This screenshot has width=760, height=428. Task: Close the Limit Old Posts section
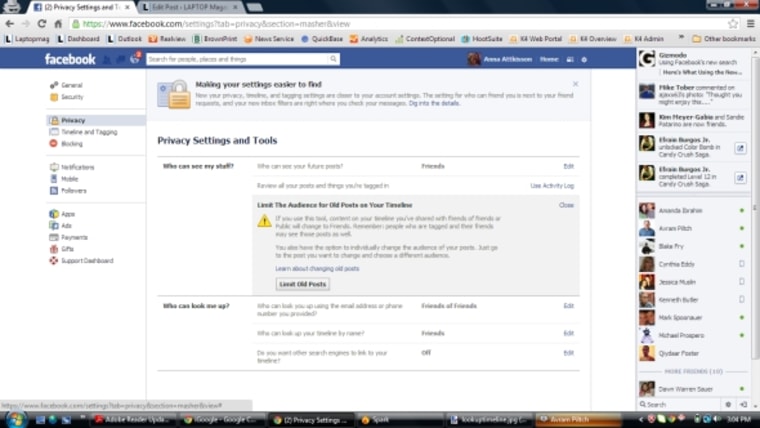coord(566,205)
